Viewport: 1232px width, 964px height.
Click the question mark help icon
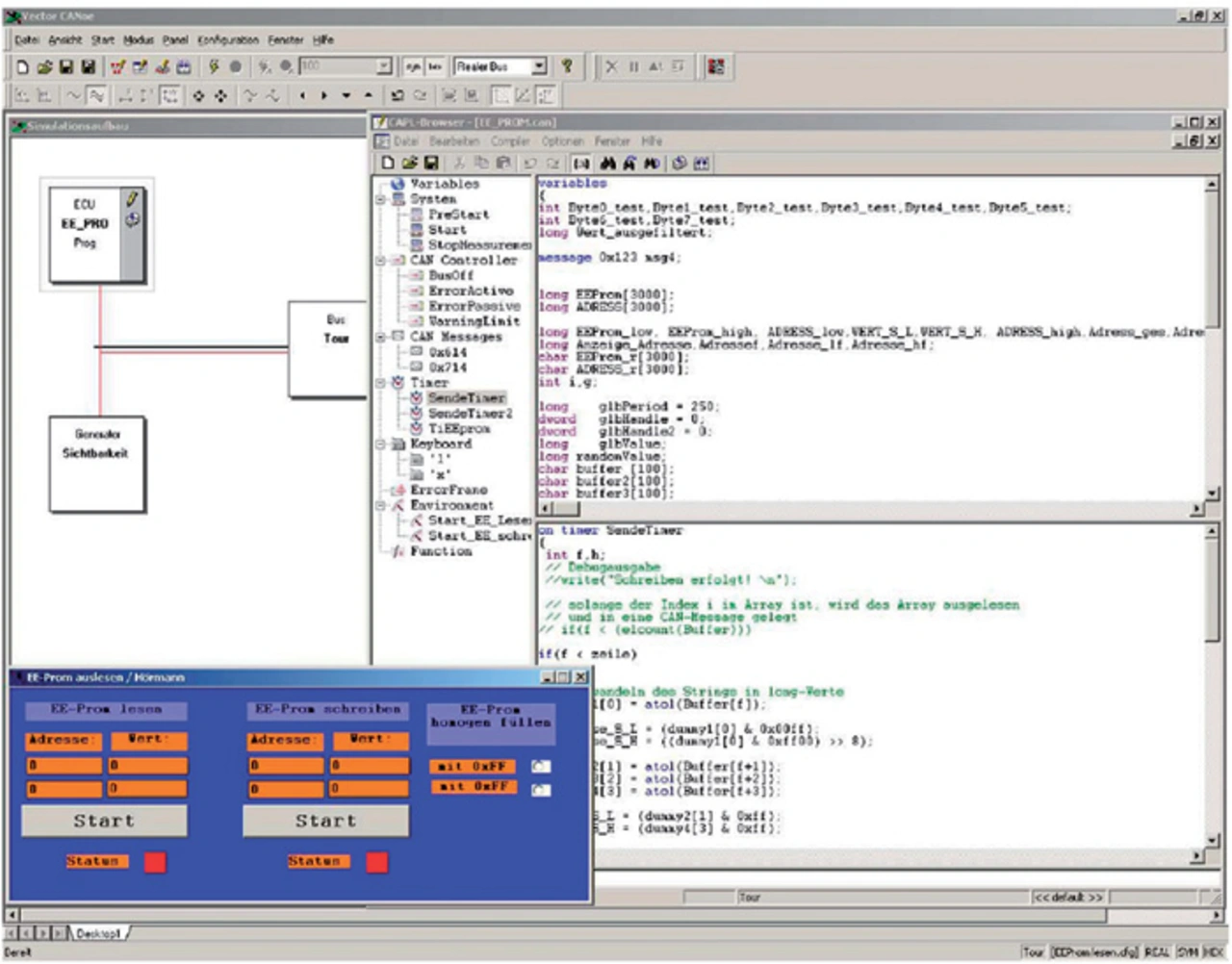567,66
